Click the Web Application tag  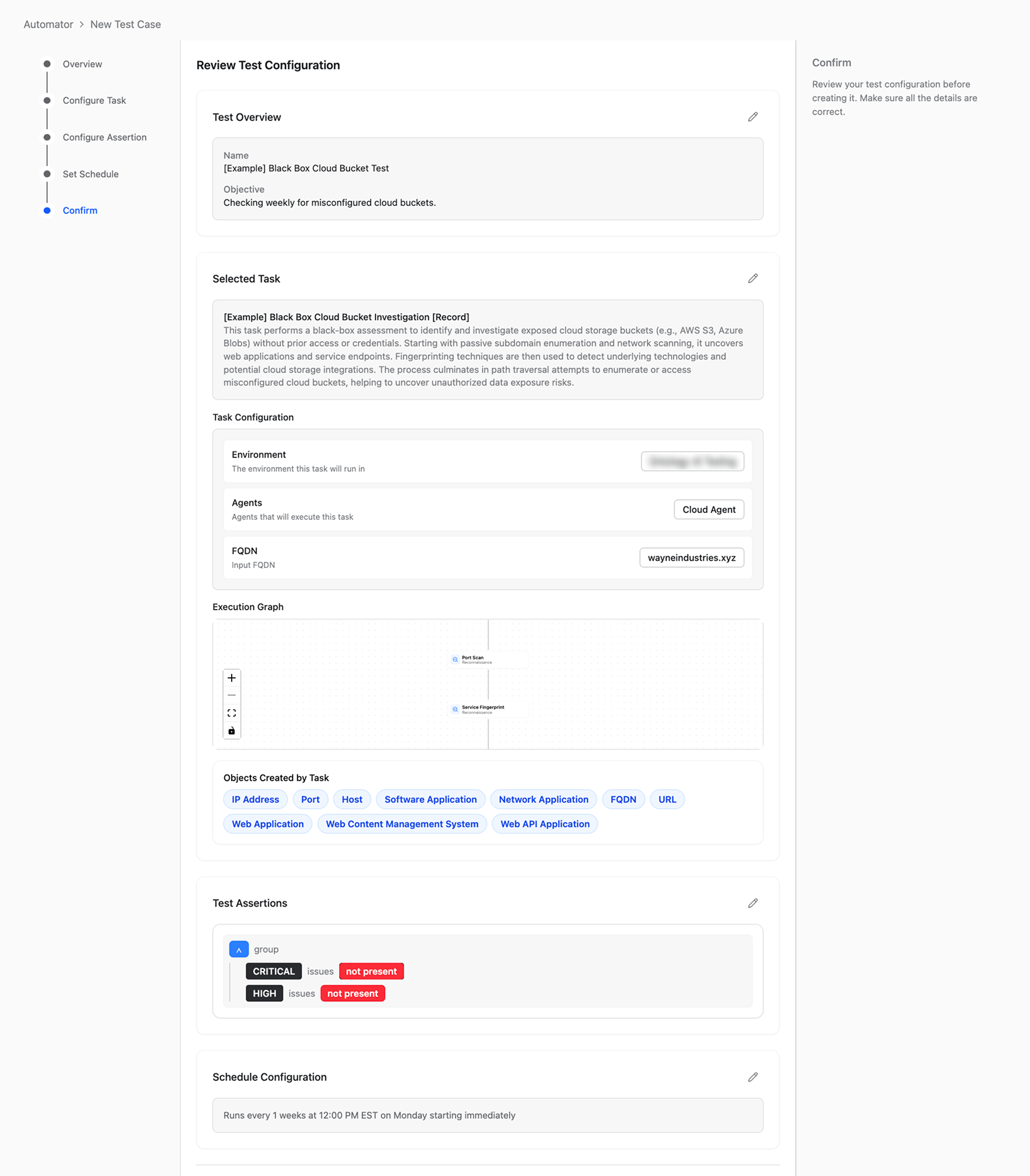tap(267, 824)
